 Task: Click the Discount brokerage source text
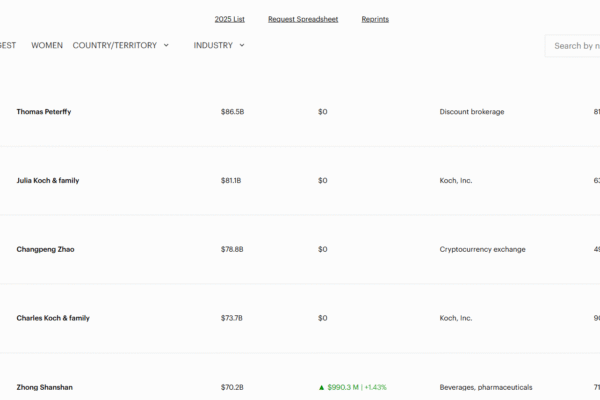(x=472, y=112)
